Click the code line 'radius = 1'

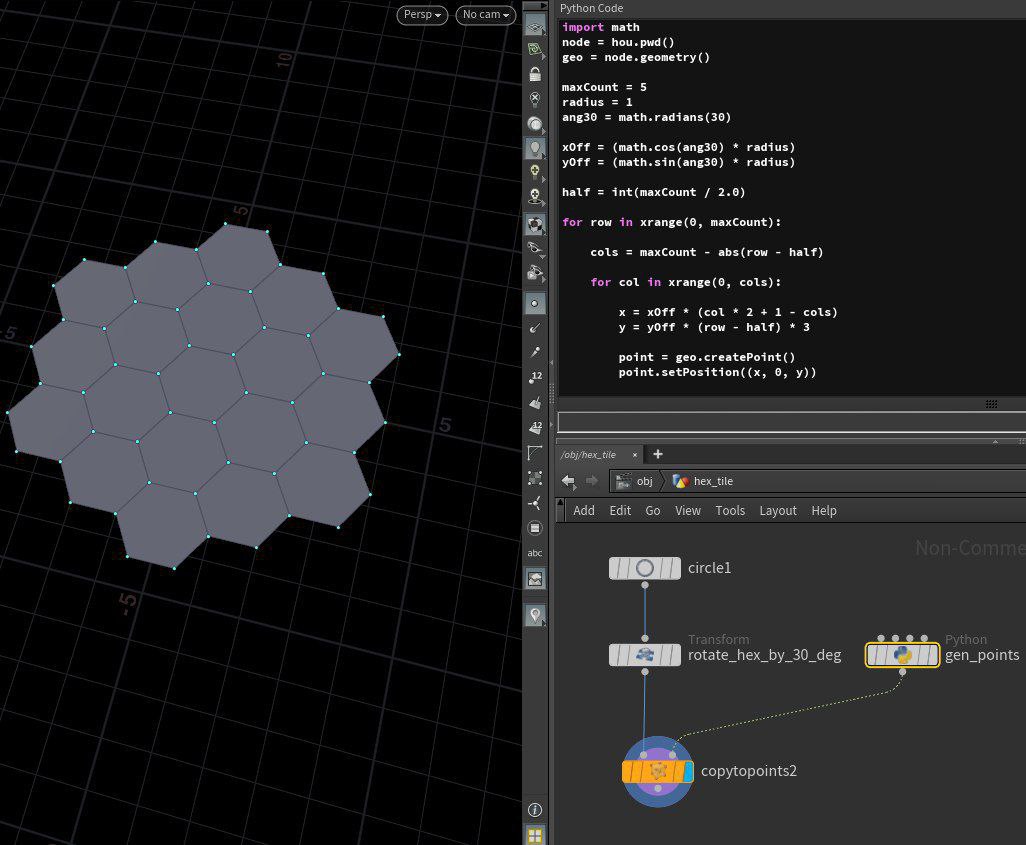point(597,102)
